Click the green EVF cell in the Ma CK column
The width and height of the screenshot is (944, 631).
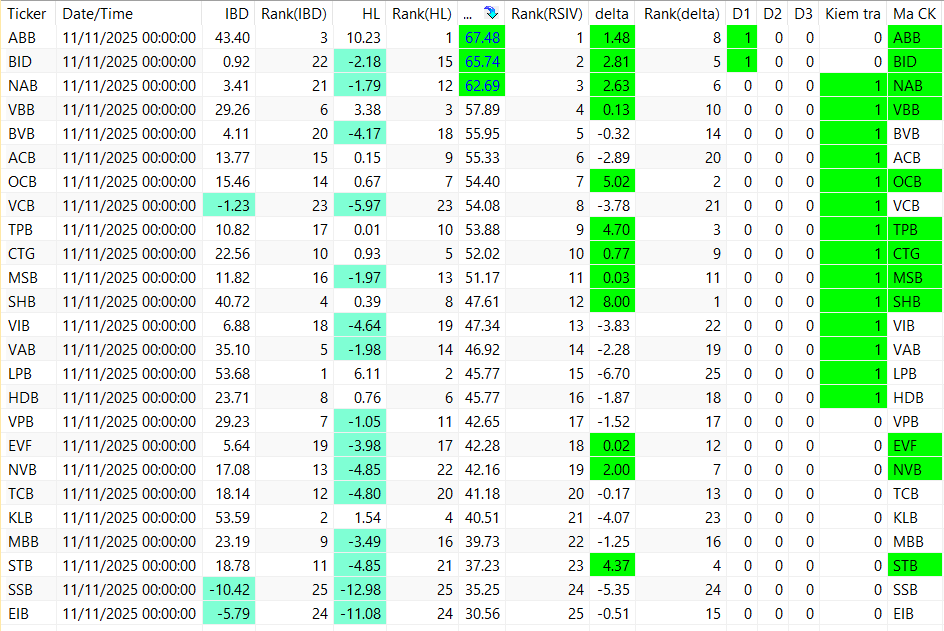tap(915, 446)
